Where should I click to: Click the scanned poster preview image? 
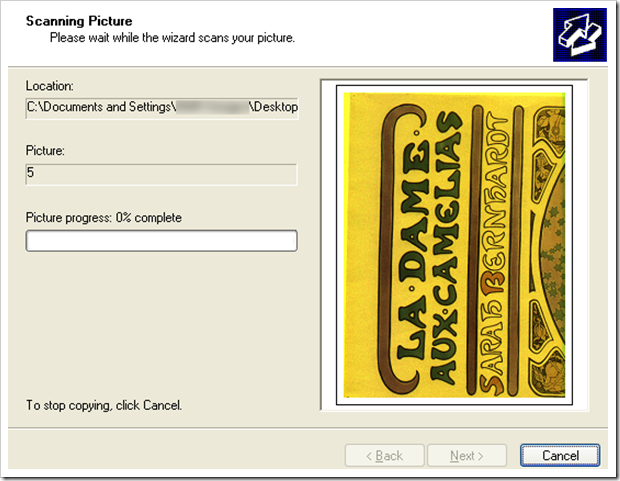tap(454, 245)
